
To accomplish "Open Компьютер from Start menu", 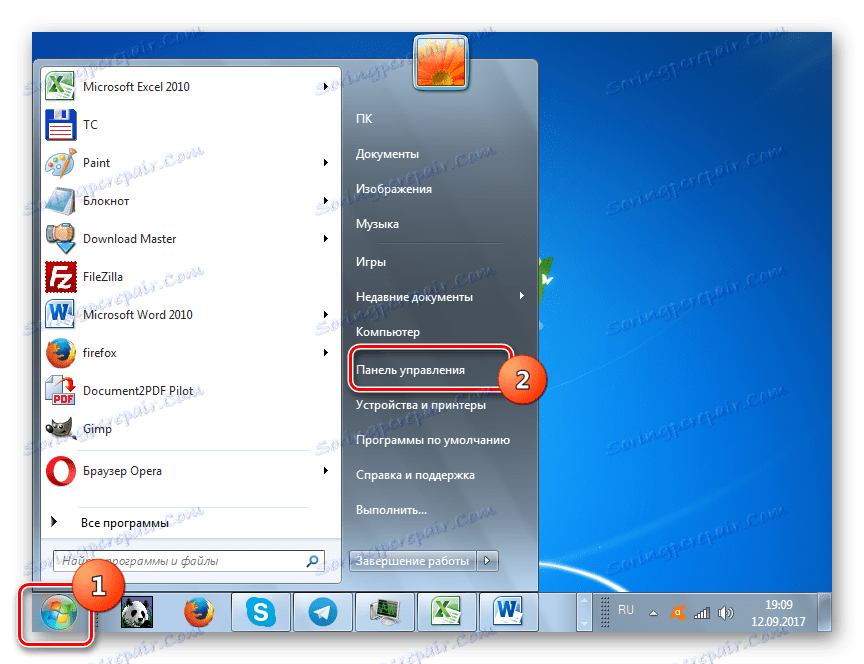I will [388, 332].
